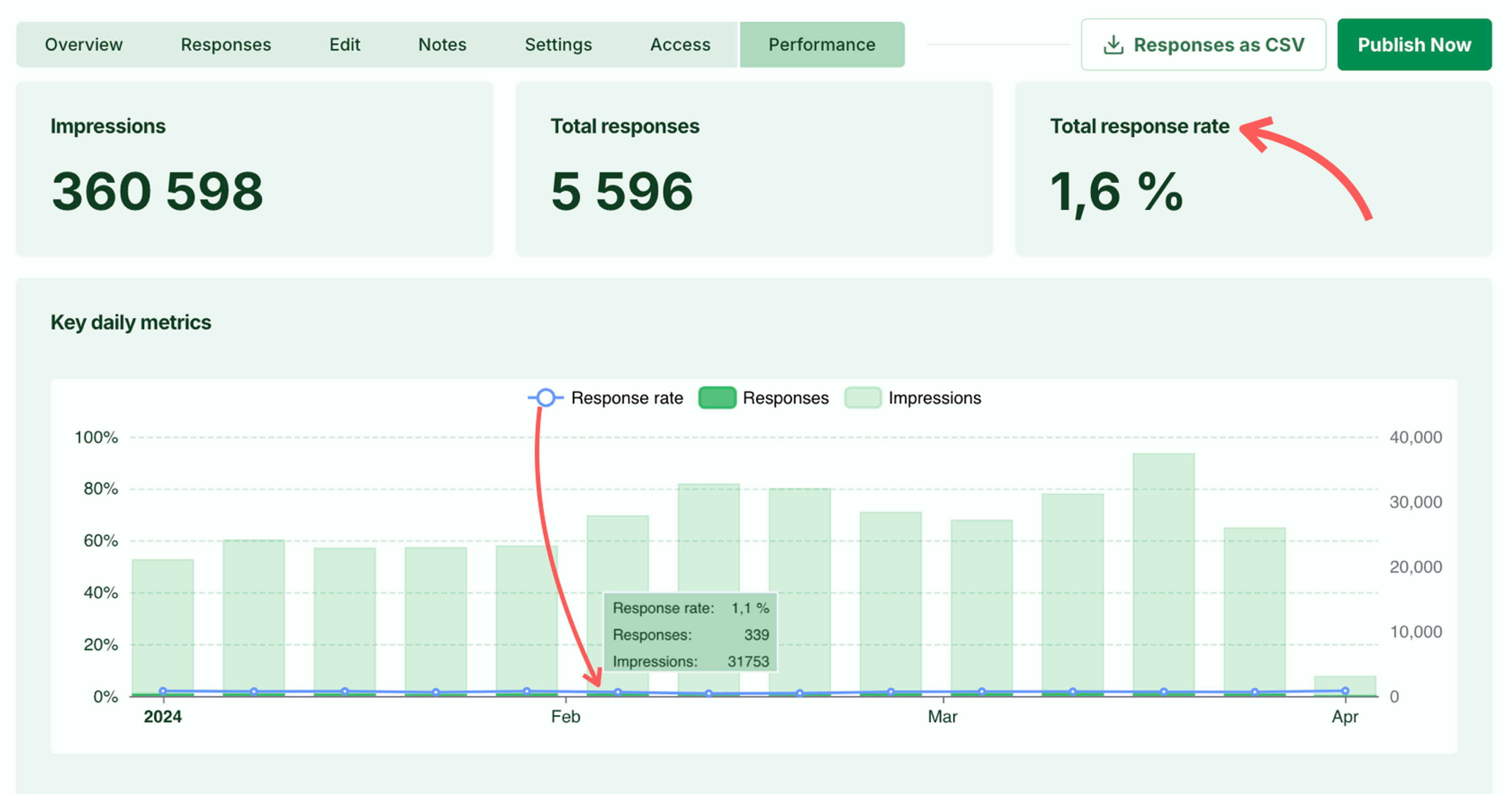Click the Total response rate card title
Viewport: 1512px width, 794px height.
[1139, 126]
